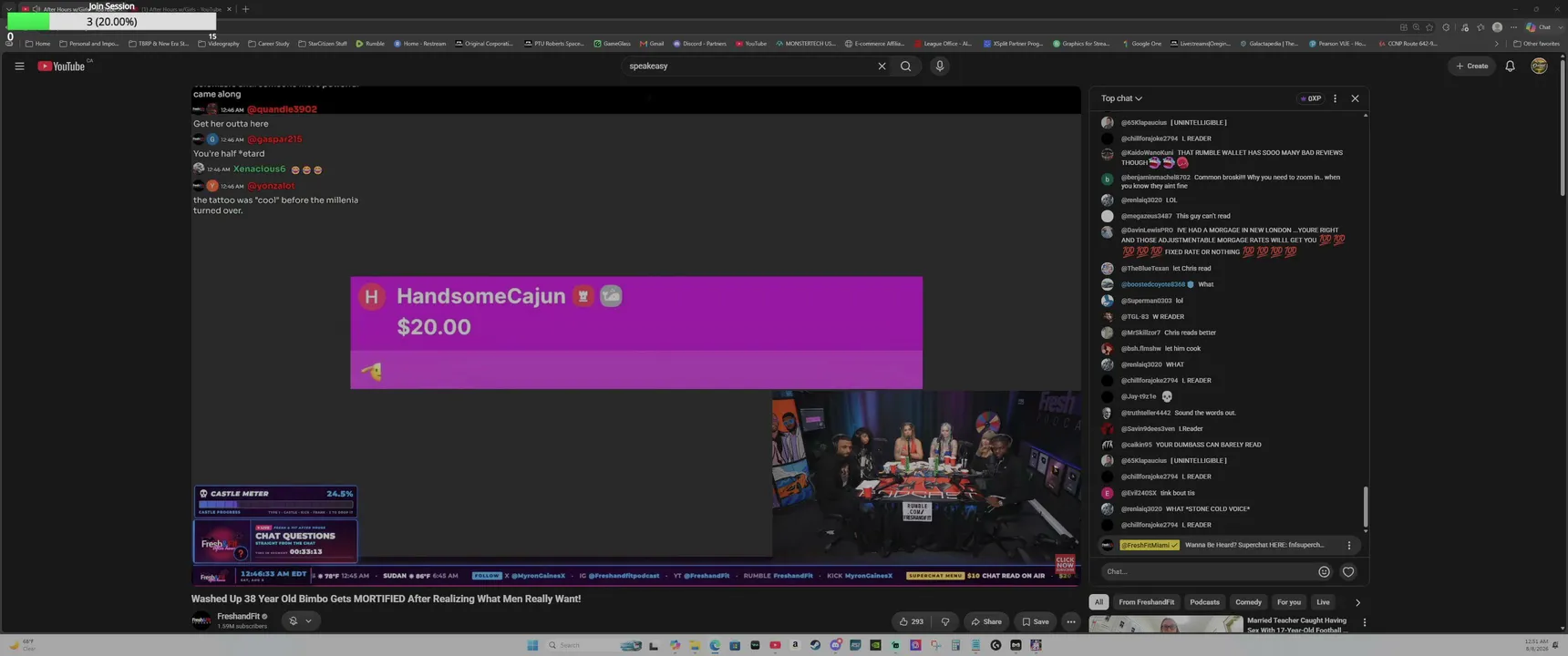Open the Gmail bookmark
1568x656 pixels.
click(651, 44)
